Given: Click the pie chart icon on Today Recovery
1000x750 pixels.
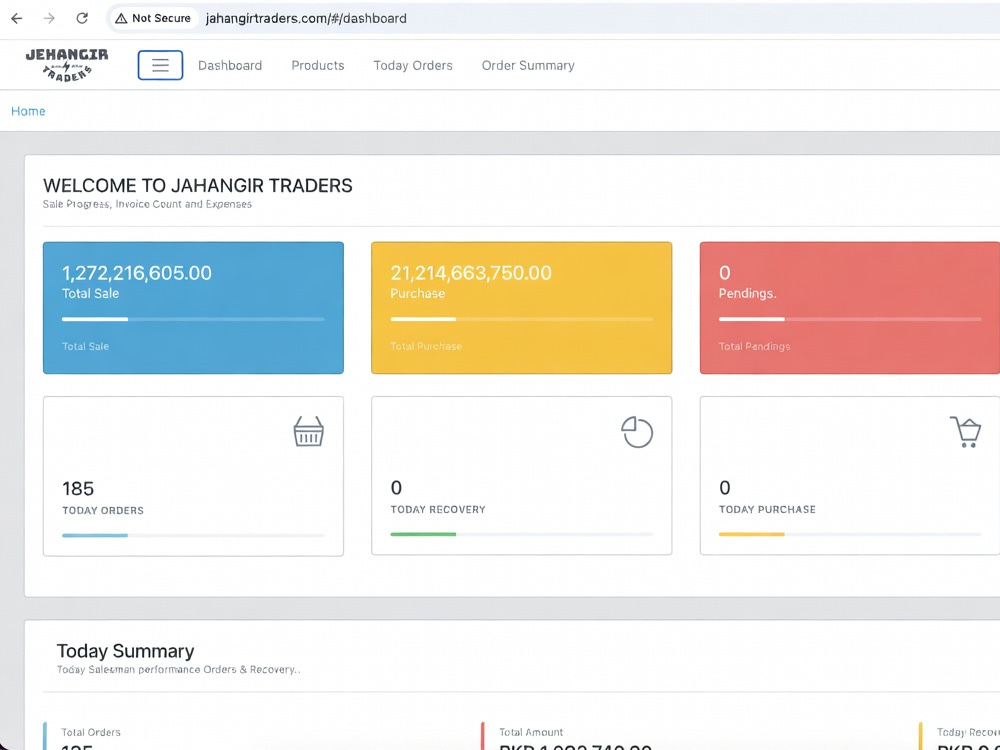Looking at the screenshot, I should click(637, 432).
